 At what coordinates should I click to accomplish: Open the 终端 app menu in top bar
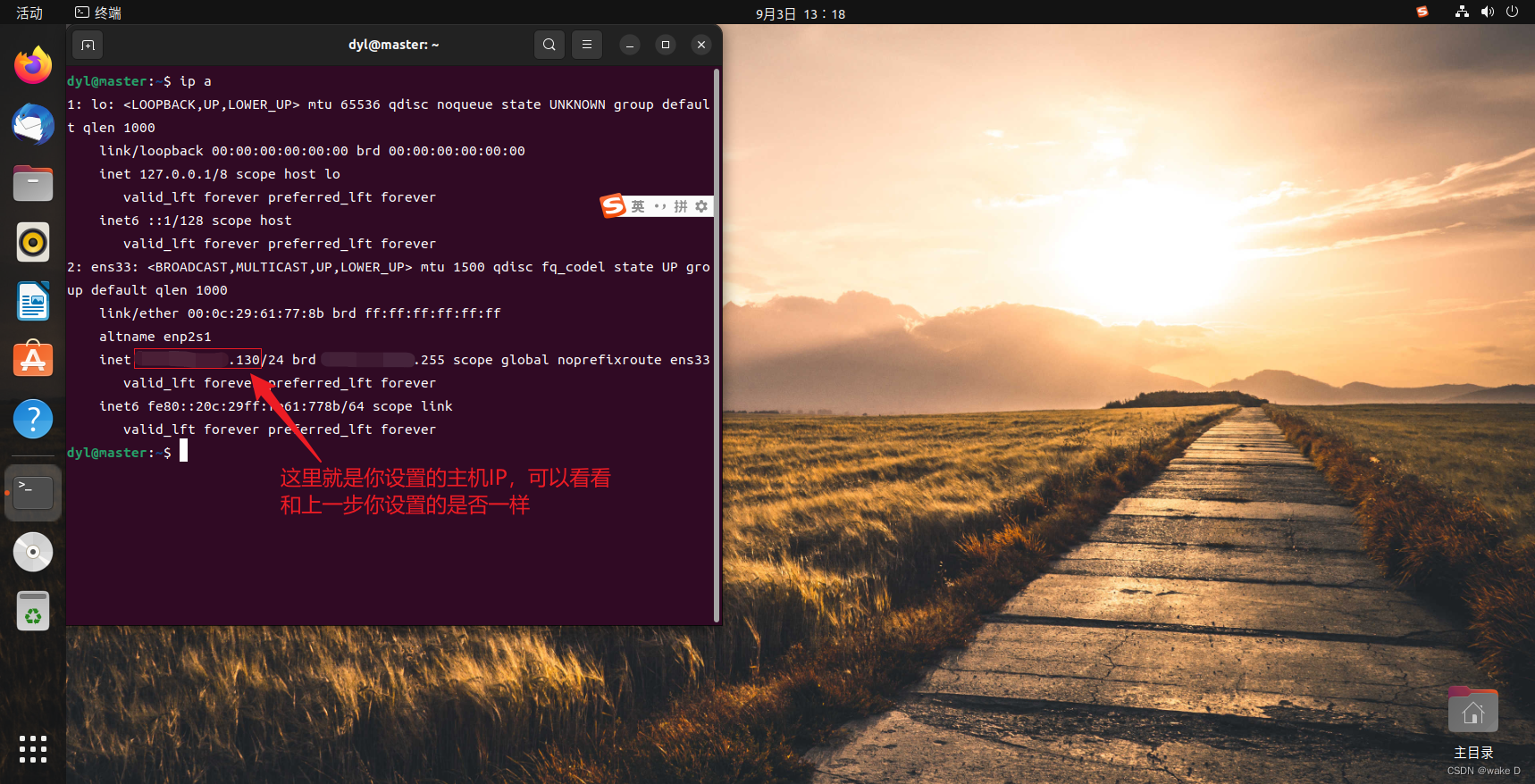[98, 13]
